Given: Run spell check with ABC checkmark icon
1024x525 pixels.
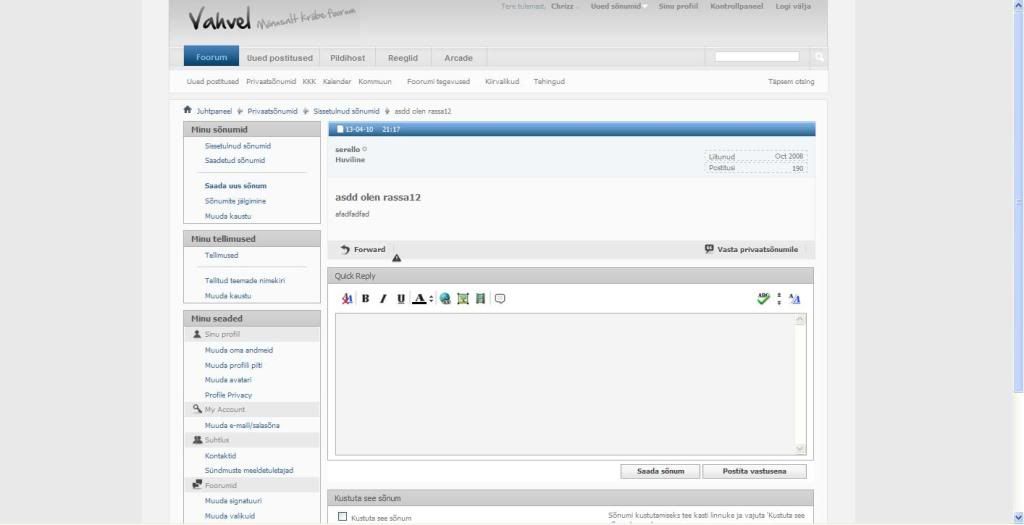Looking at the screenshot, I should [x=763, y=299].
